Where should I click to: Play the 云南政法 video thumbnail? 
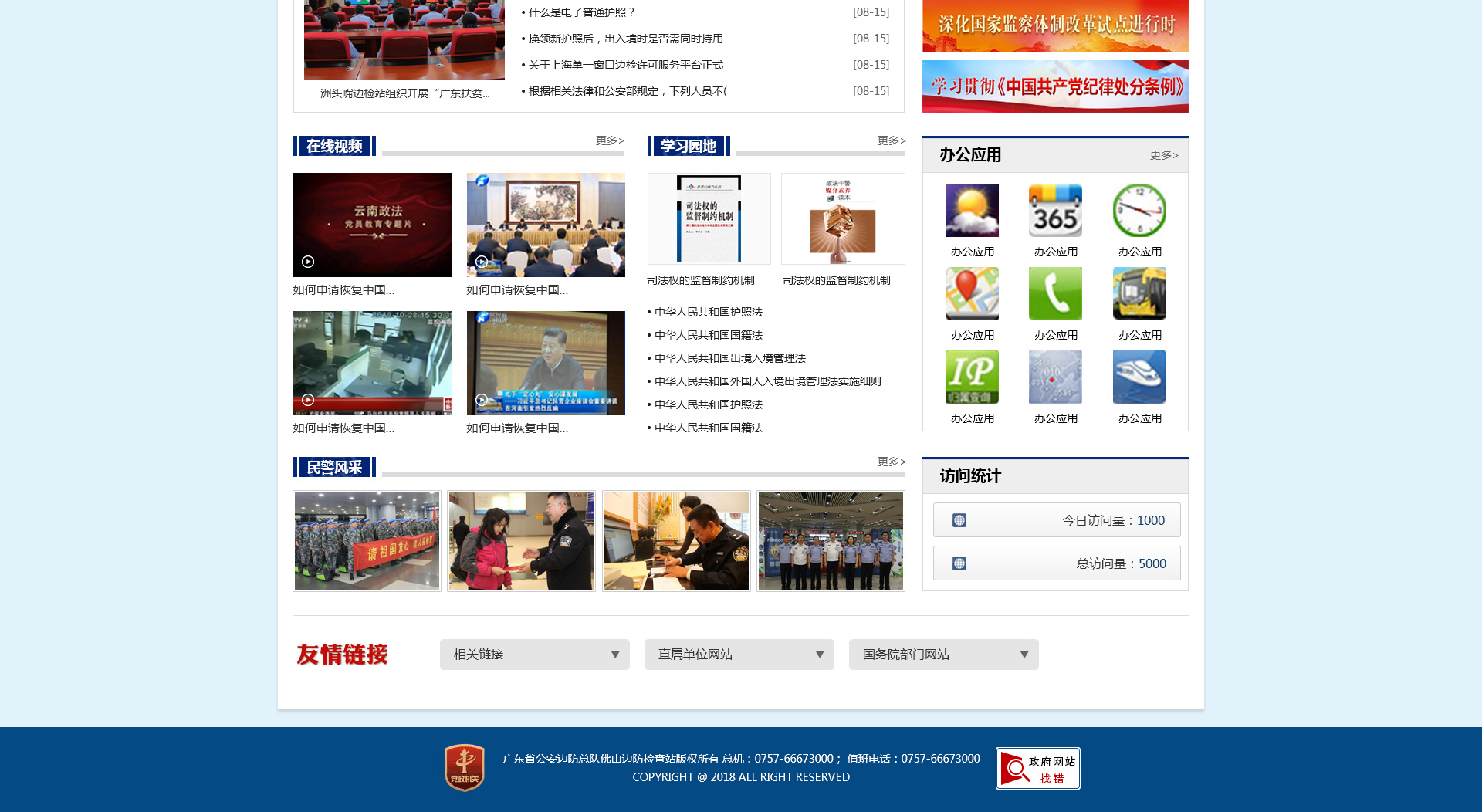372,225
